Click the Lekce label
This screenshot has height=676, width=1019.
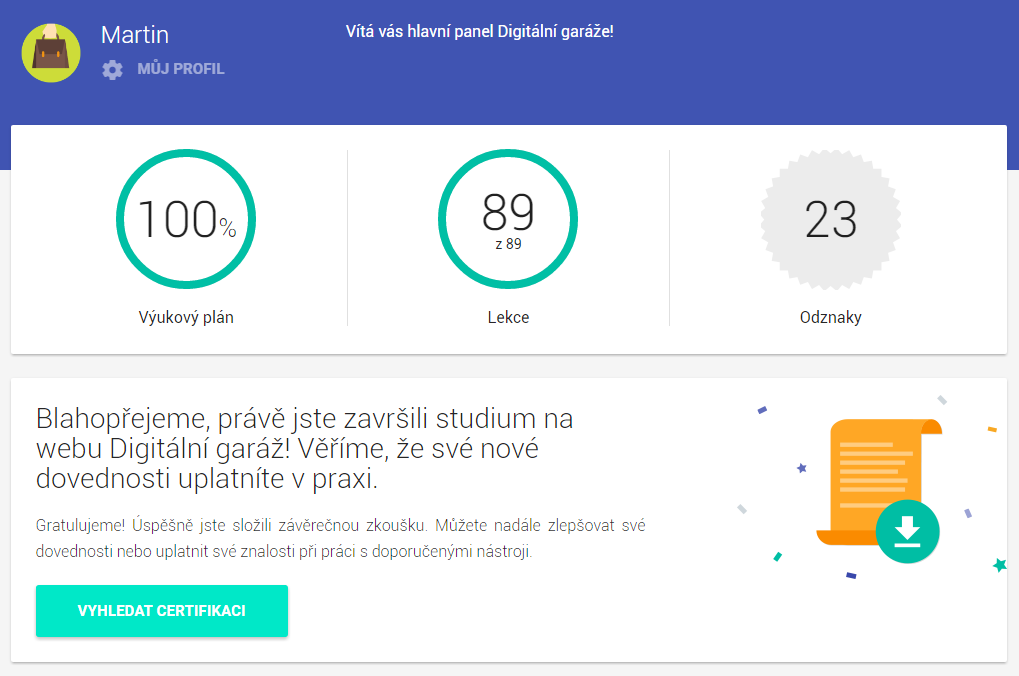point(508,317)
